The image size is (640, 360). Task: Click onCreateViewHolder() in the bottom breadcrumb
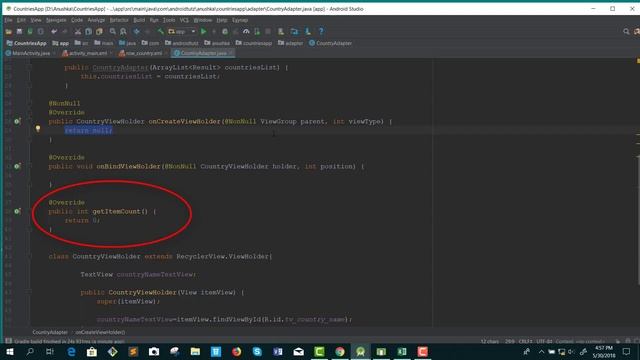pos(100,332)
